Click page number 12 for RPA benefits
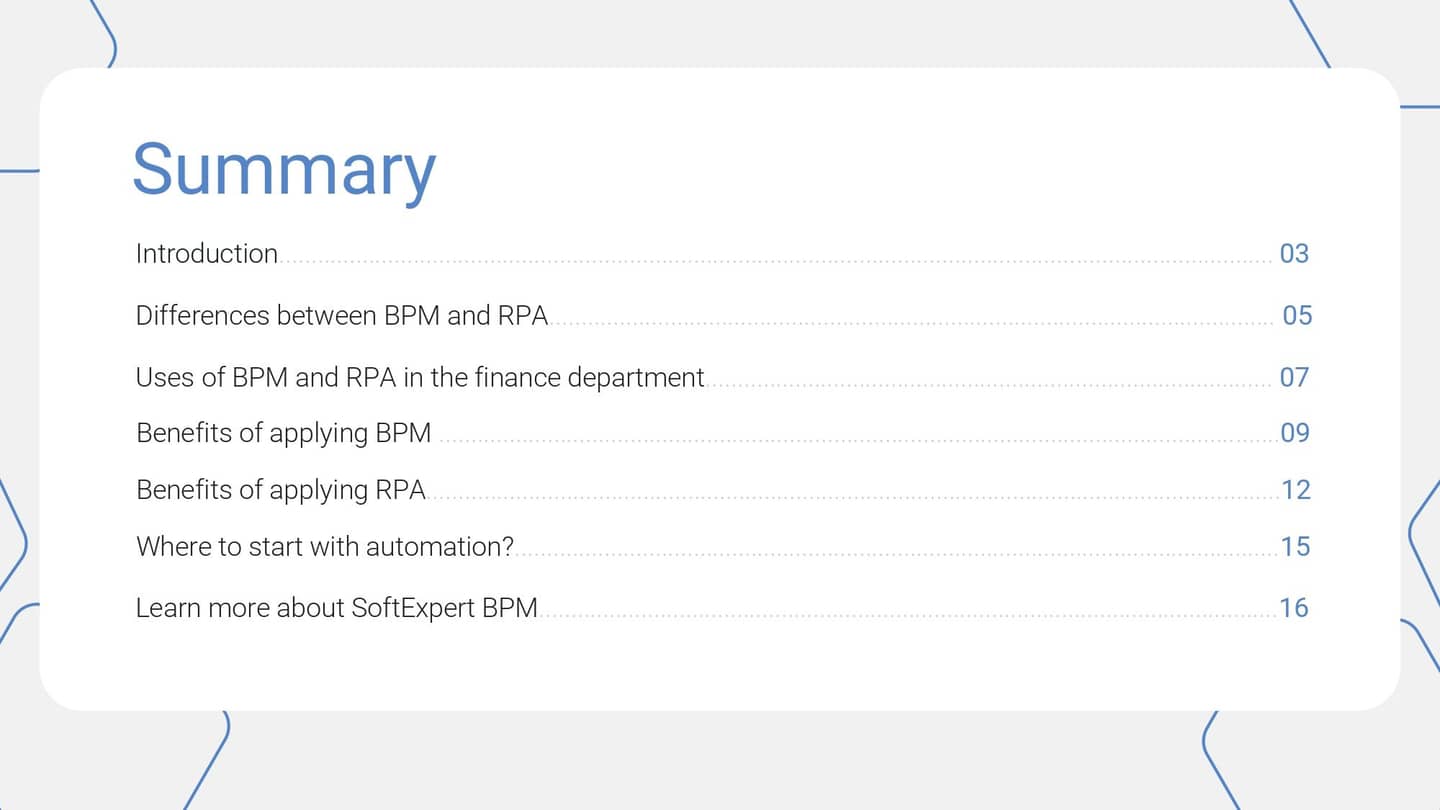The width and height of the screenshot is (1440, 810). pyautogui.click(x=1296, y=489)
